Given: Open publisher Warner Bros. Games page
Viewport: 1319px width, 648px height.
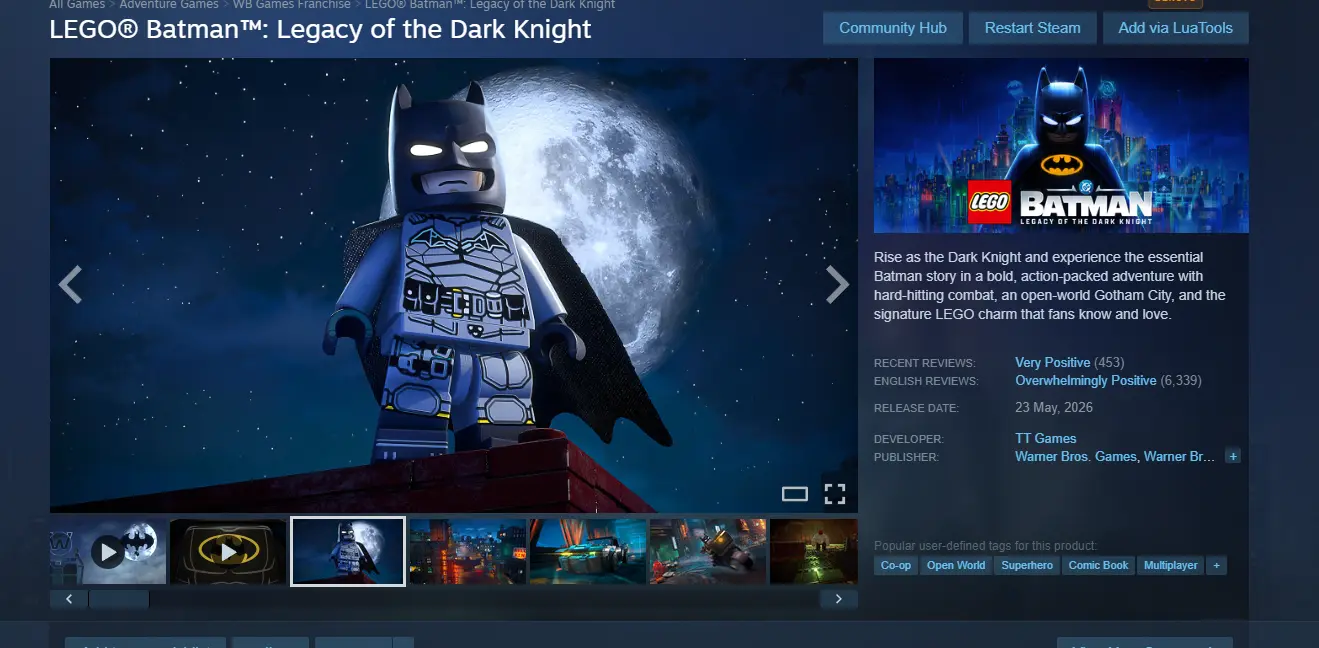Looking at the screenshot, I should [1076, 457].
